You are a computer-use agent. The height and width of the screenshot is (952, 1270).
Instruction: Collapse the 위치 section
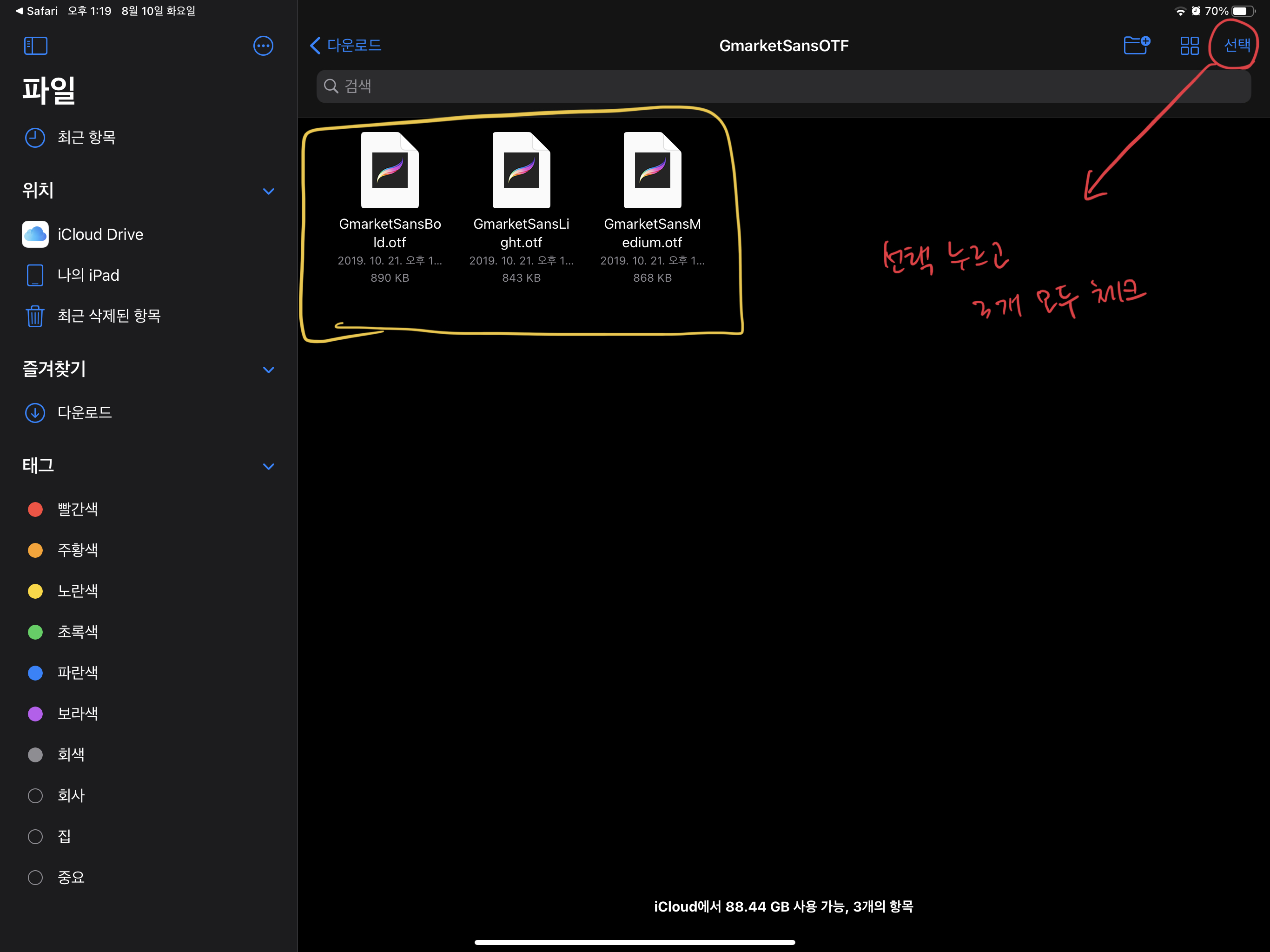(x=268, y=191)
